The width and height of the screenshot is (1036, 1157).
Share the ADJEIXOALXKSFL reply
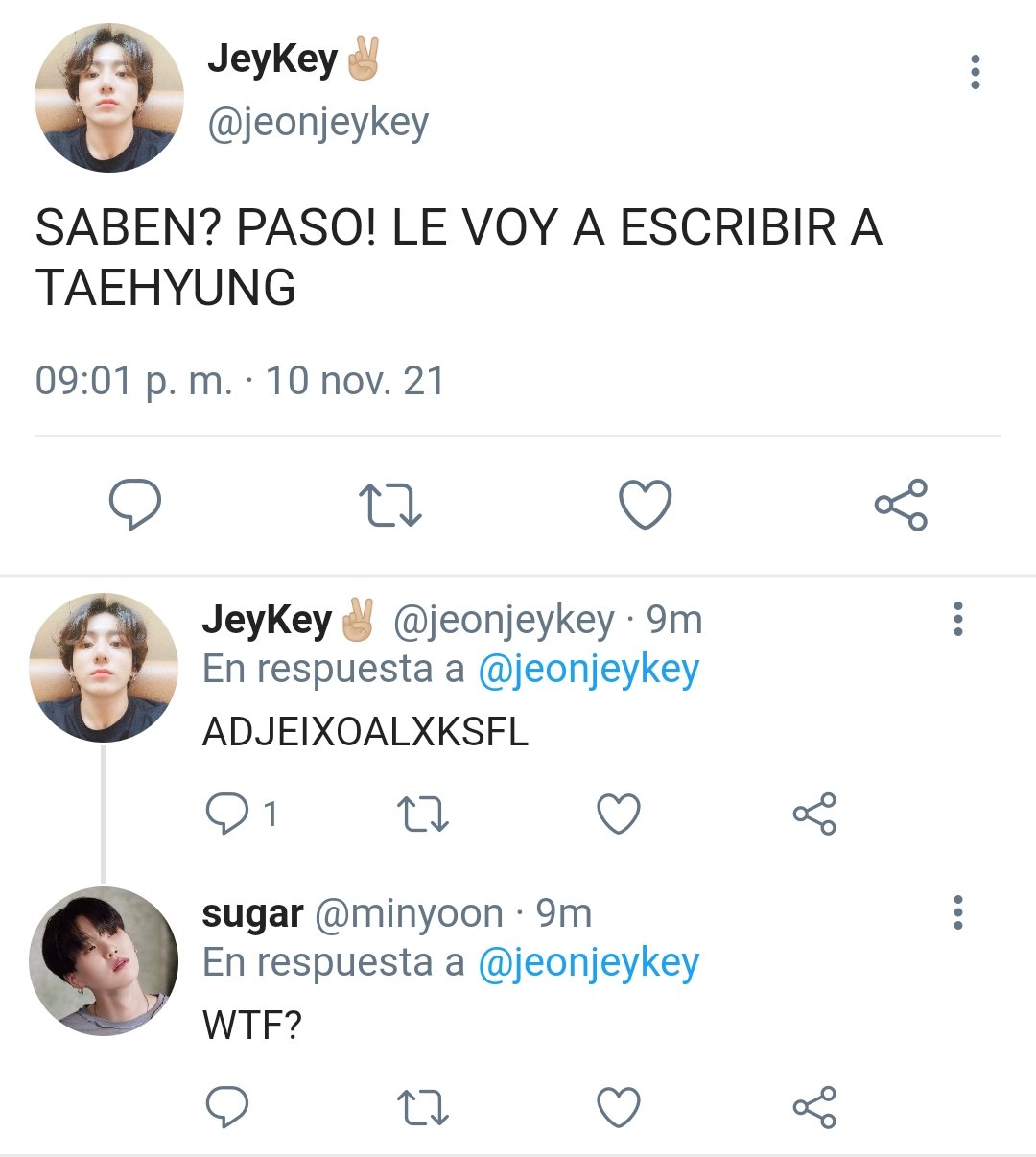[x=814, y=814]
